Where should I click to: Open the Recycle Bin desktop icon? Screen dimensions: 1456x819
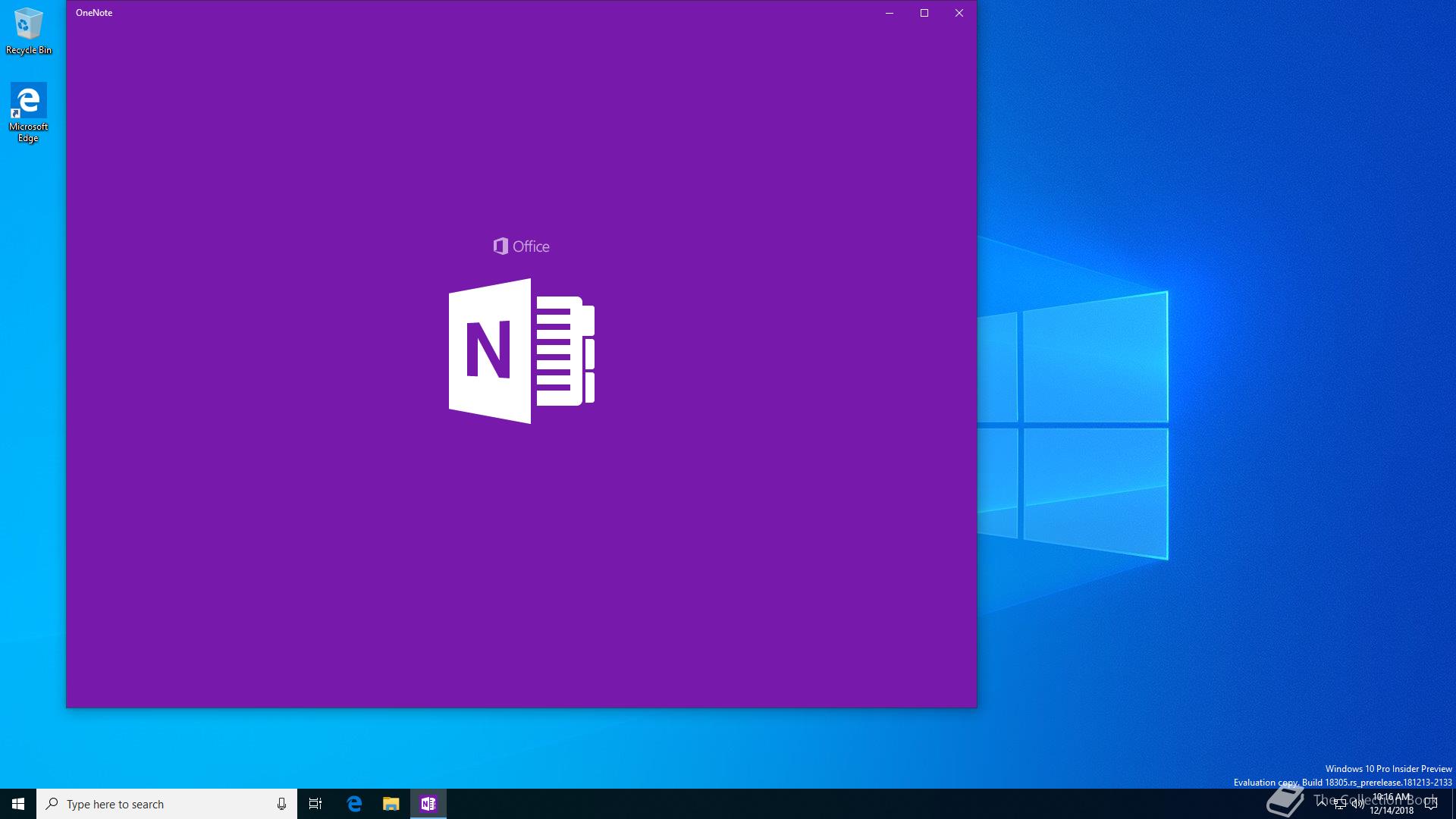click(x=29, y=32)
